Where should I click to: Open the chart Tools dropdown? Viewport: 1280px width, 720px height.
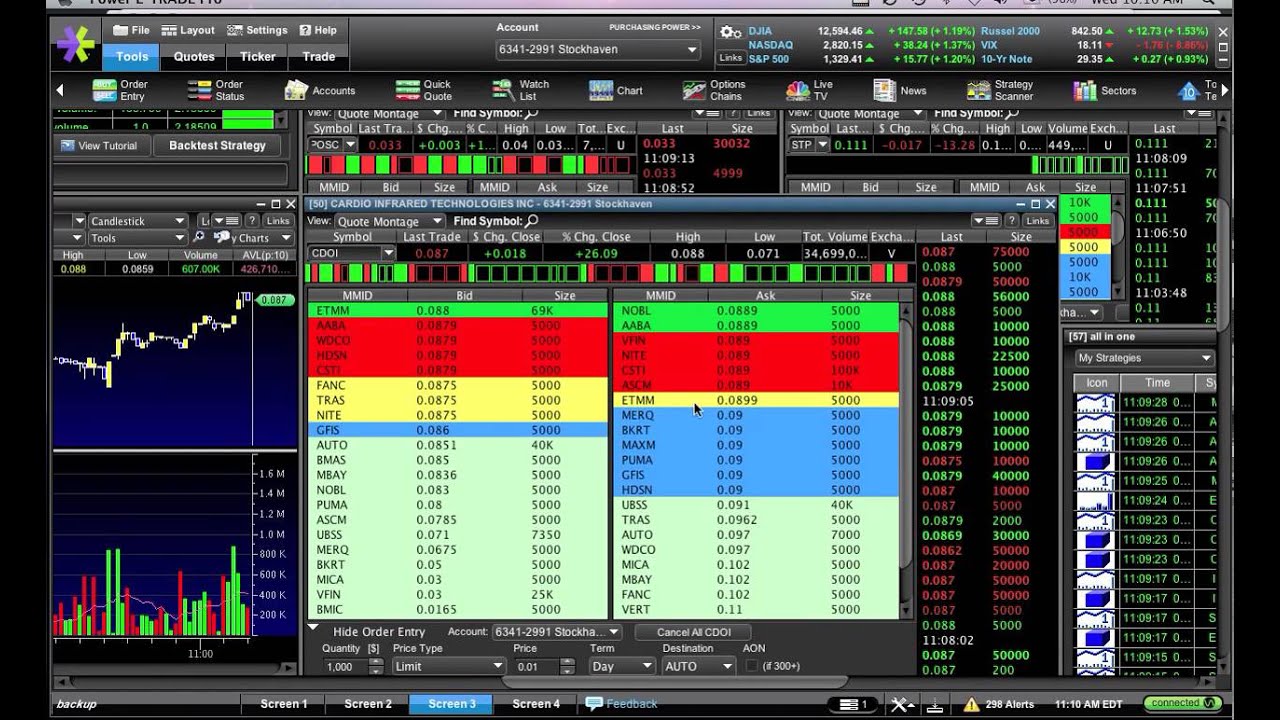(137, 238)
